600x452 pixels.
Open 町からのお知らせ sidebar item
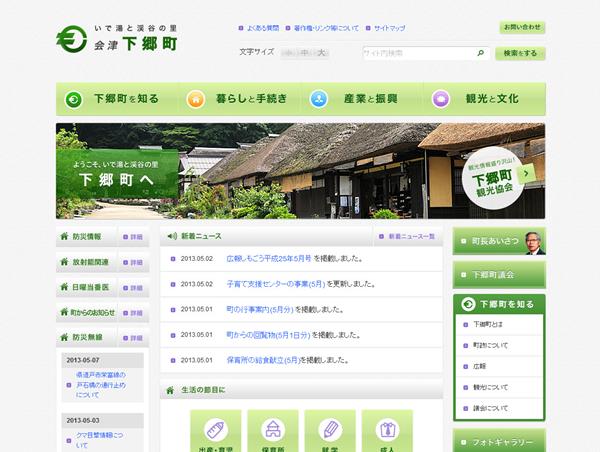tap(86, 313)
